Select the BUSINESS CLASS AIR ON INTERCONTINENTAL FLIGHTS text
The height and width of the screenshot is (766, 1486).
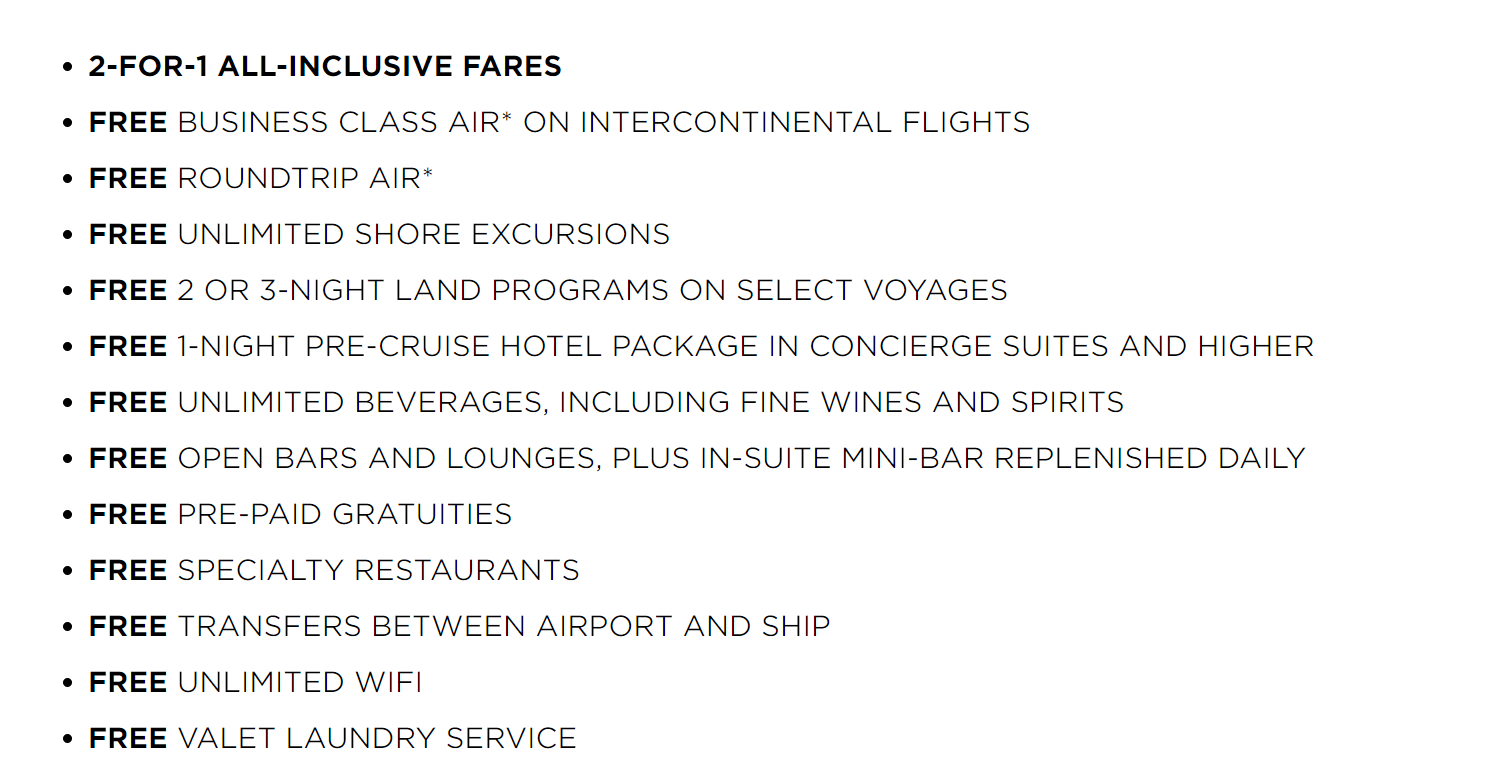coord(604,122)
